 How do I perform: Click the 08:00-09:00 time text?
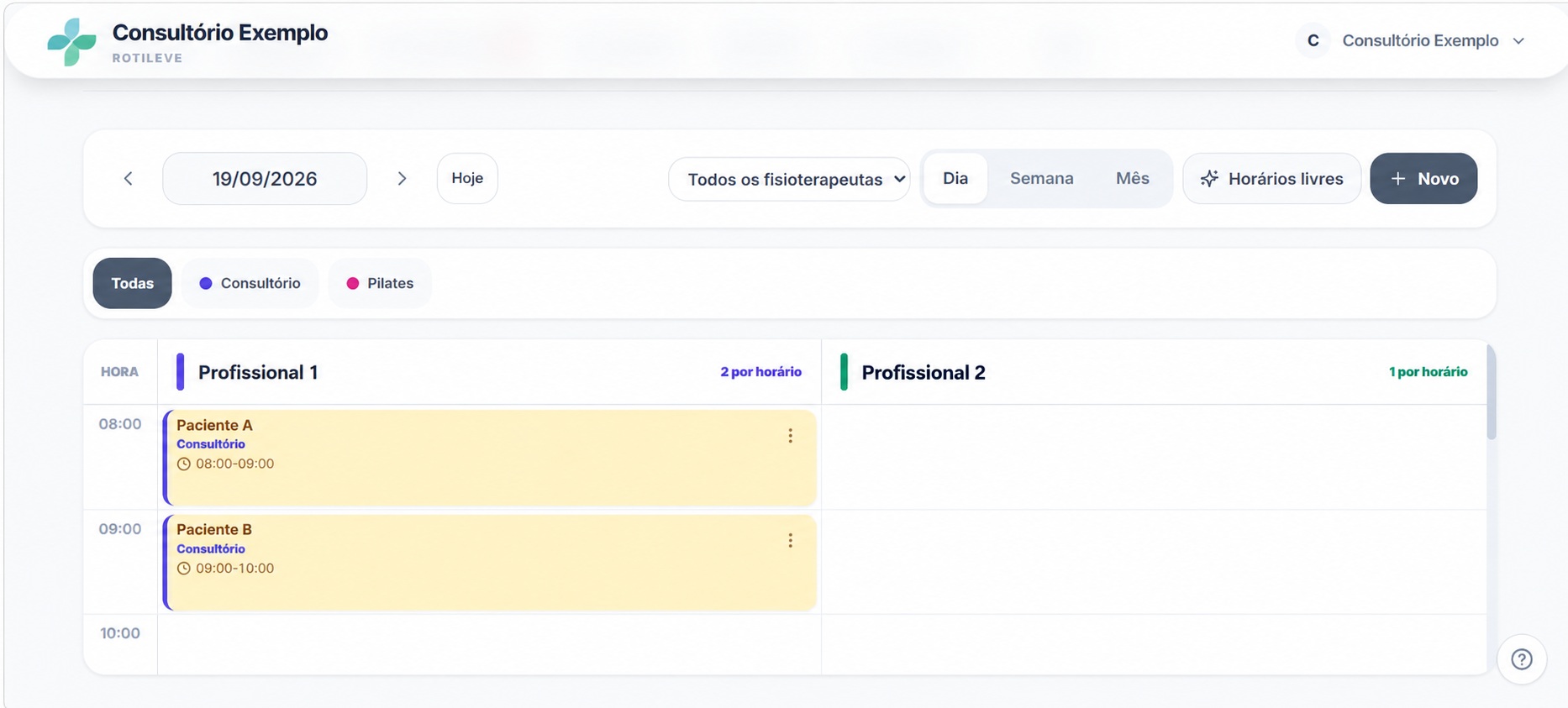tap(234, 464)
